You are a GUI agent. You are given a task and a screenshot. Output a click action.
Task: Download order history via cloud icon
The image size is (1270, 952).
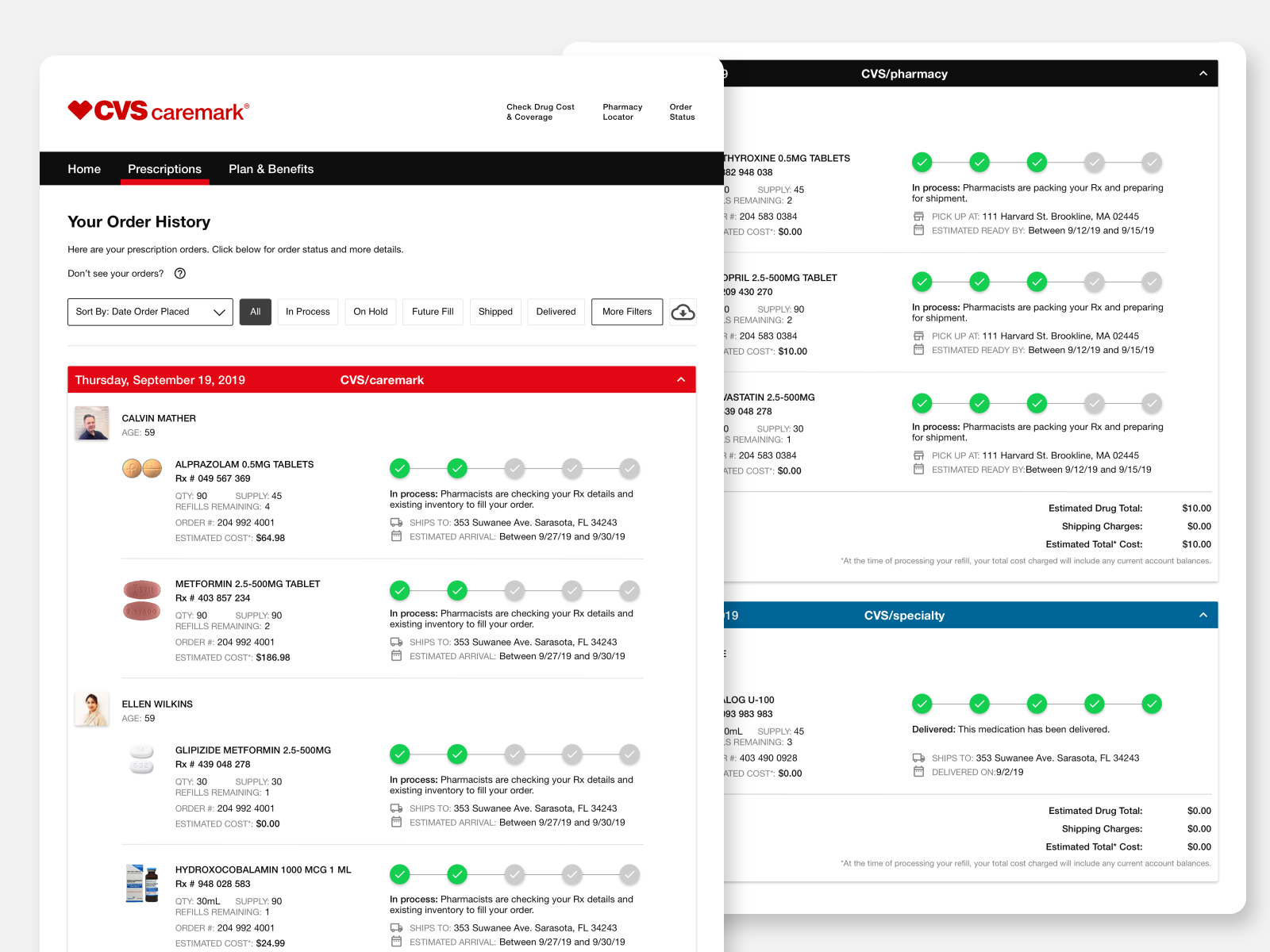coord(683,313)
